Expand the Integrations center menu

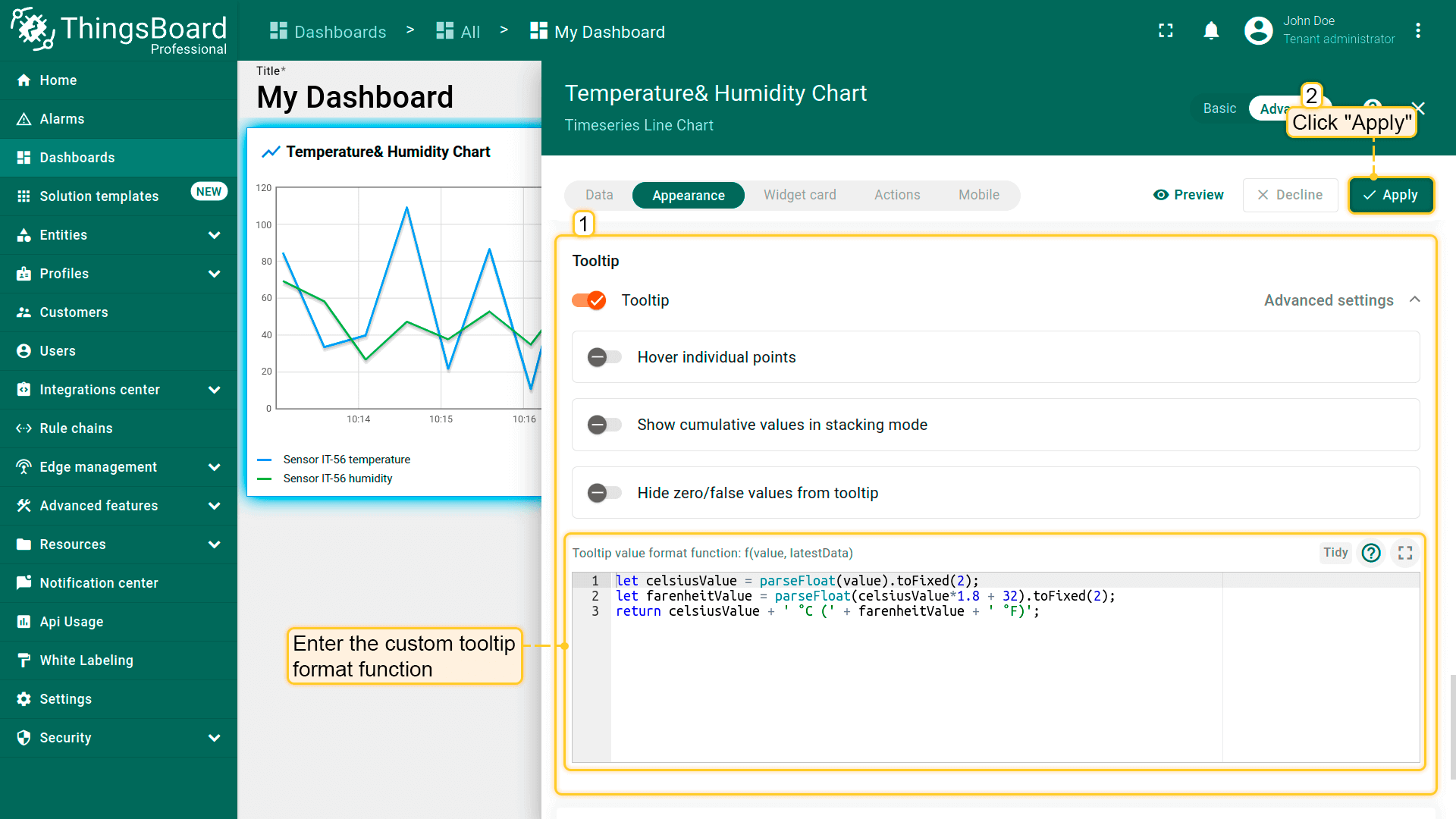[x=214, y=390]
